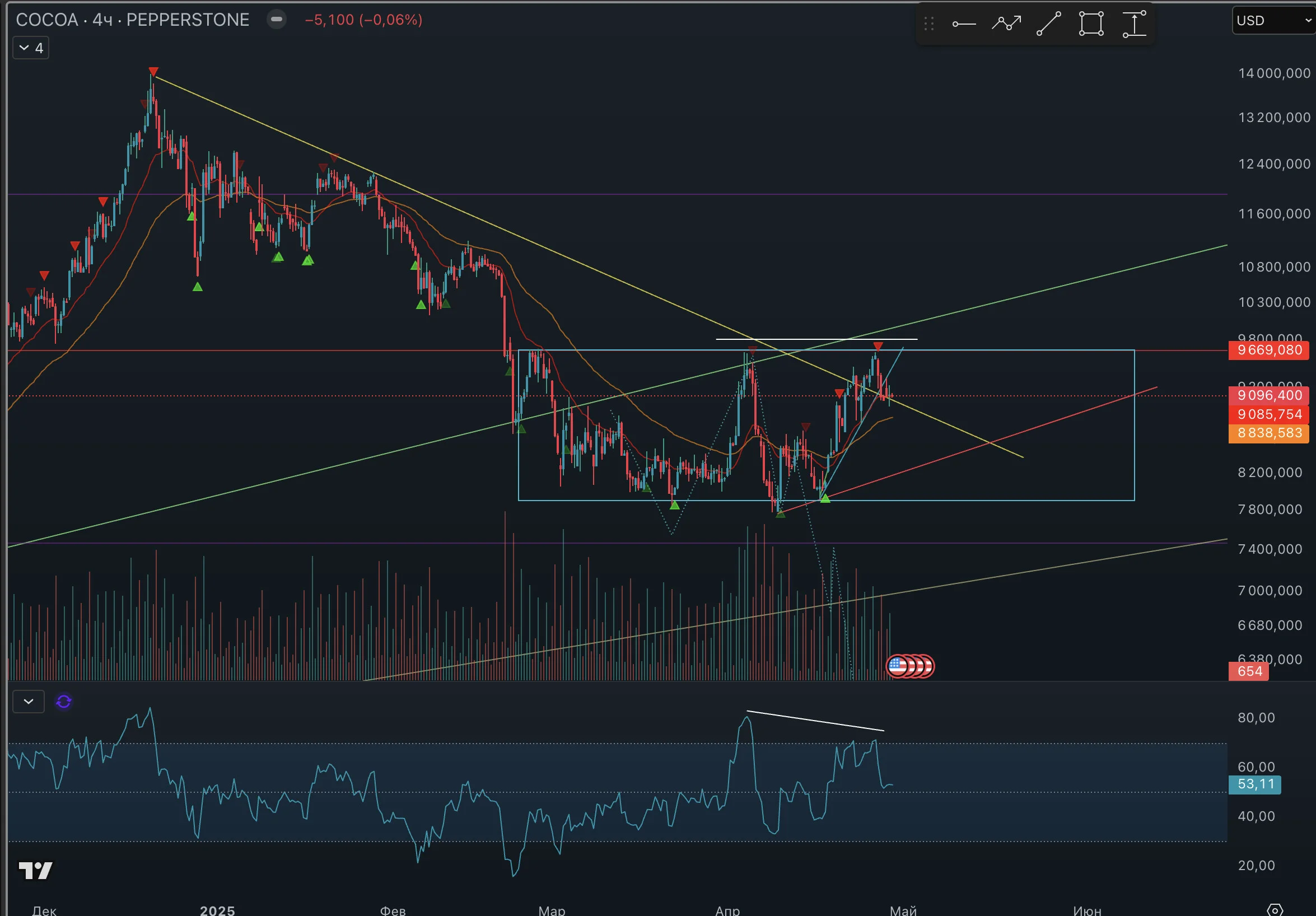
Task: Click the 8 200,000 price axis label
Action: (x=1270, y=473)
